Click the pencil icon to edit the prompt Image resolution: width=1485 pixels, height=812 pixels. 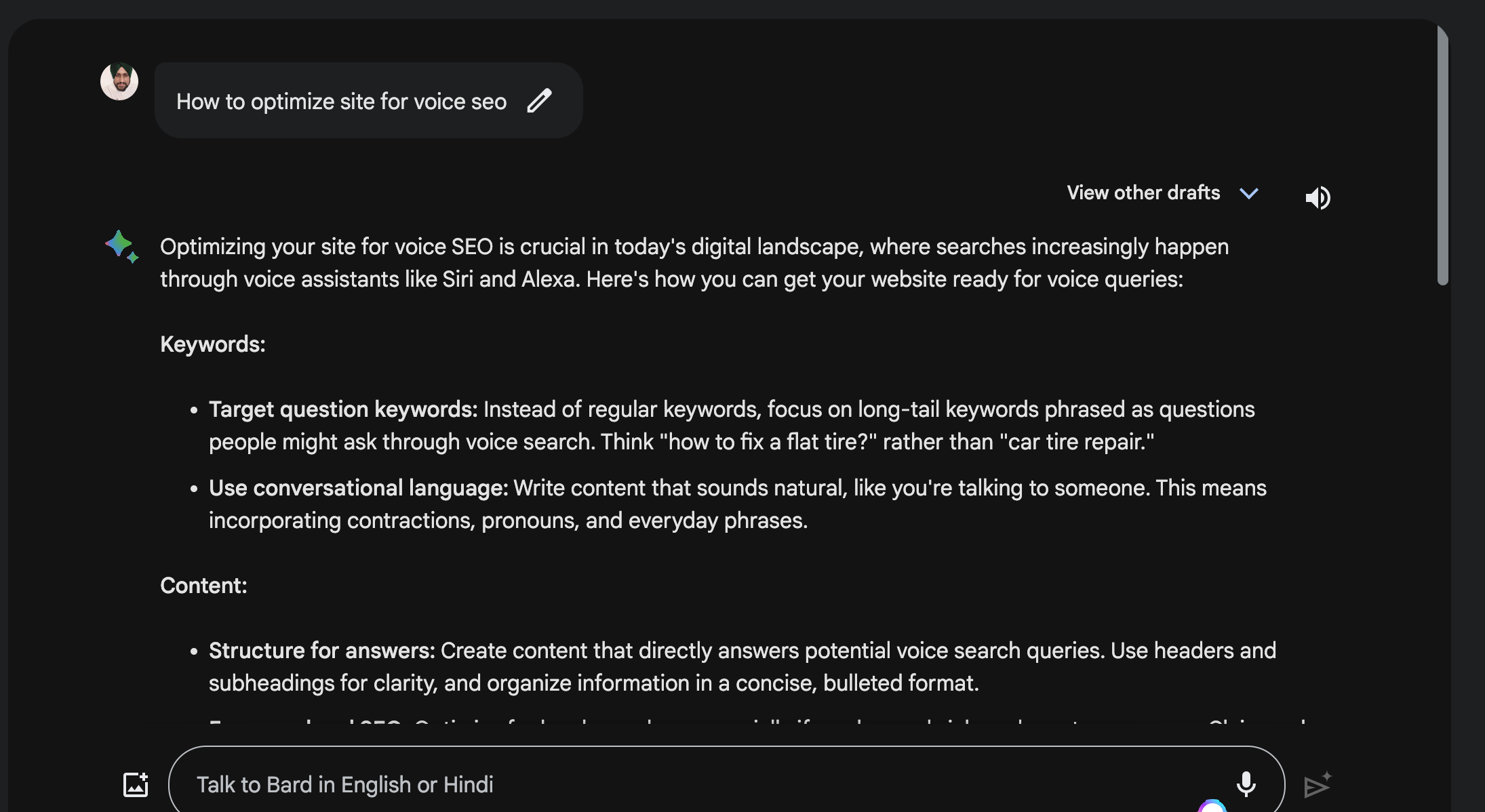[540, 101]
